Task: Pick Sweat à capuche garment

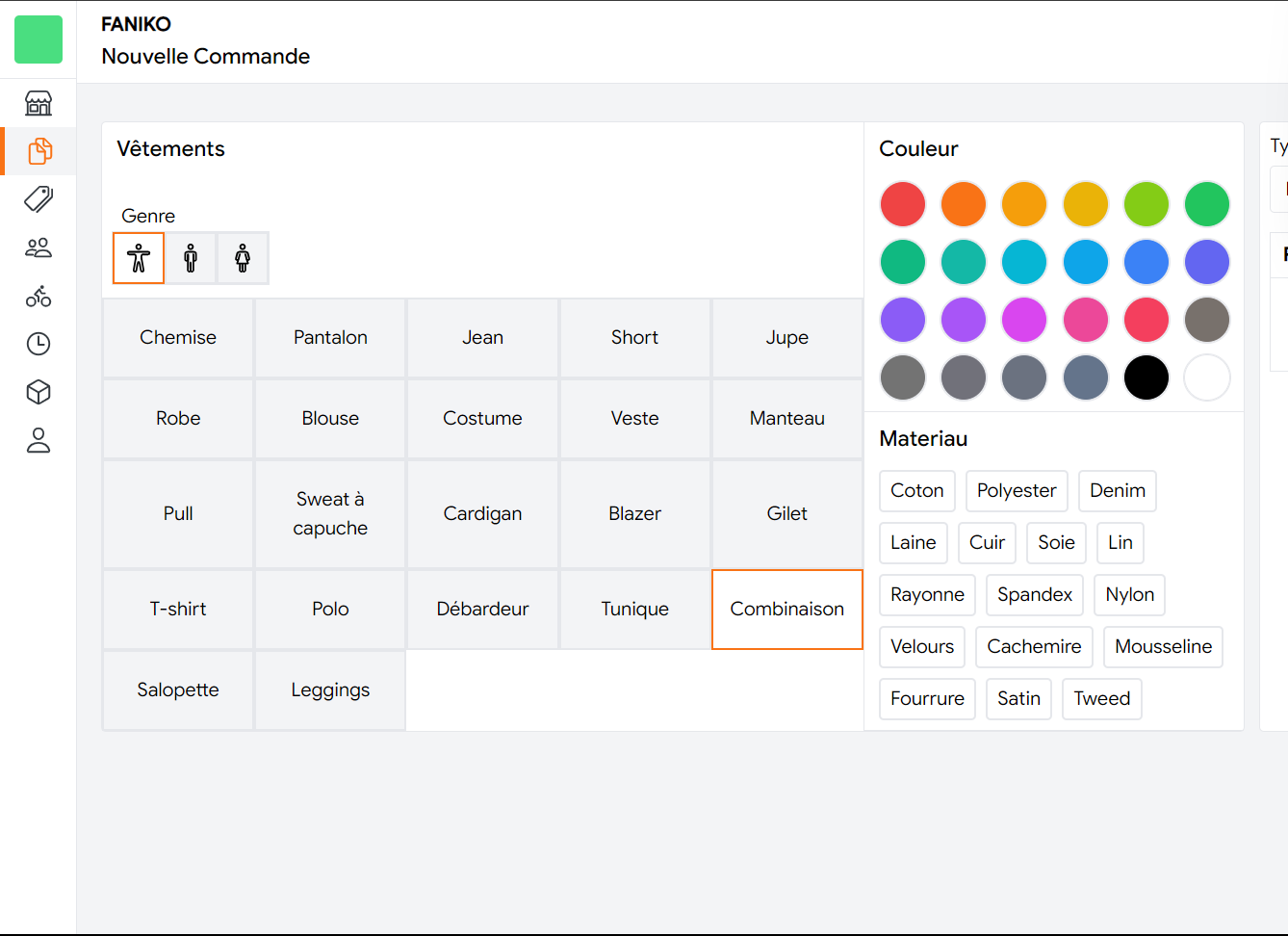Action: pyautogui.click(x=330, y=514)
